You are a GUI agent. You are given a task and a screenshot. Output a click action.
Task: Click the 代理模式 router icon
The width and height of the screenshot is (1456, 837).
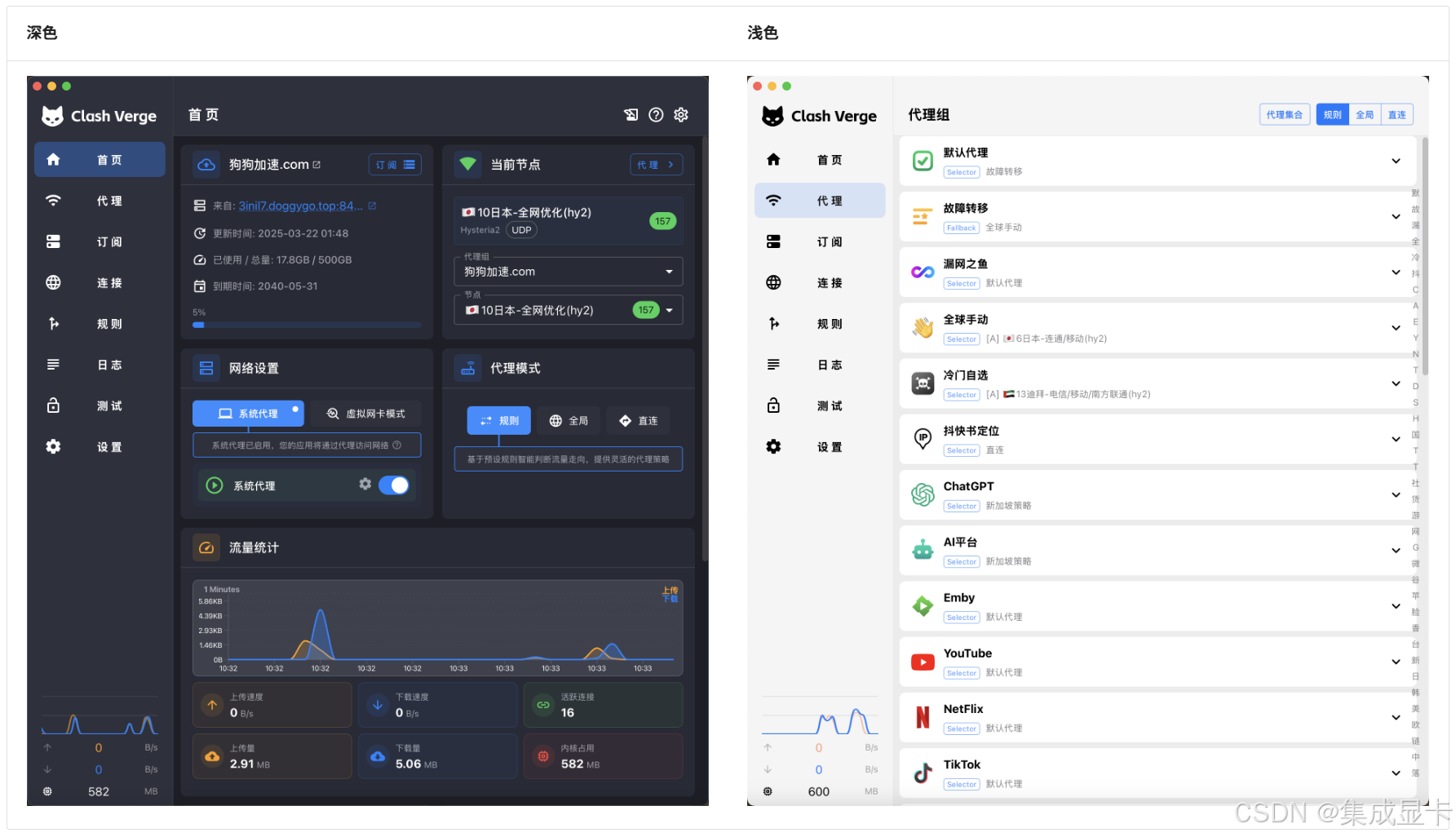click(x=467, y=369)
